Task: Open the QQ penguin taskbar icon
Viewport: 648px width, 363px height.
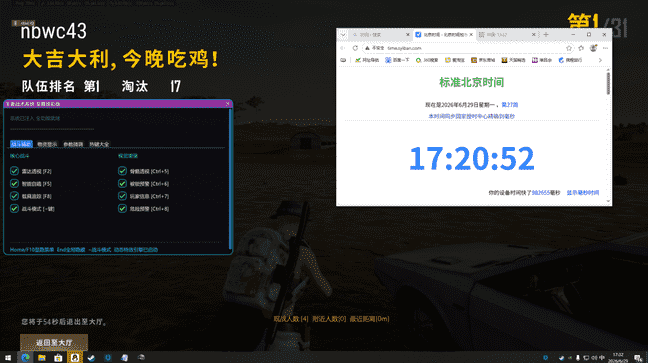Action: tap(75, 357)
